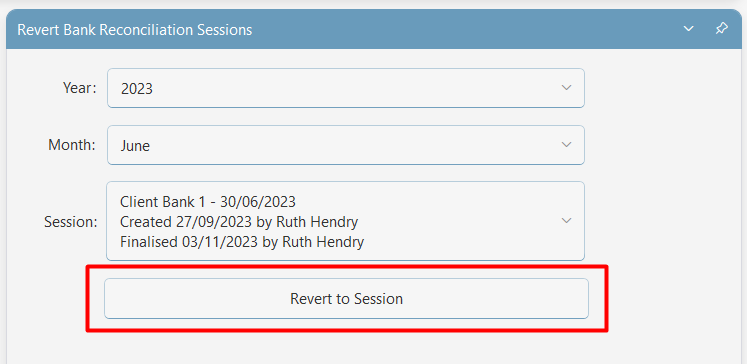This screenshot has height=364, width=747.
Task: Click the Year: label
Action: (x=80, y=88)
